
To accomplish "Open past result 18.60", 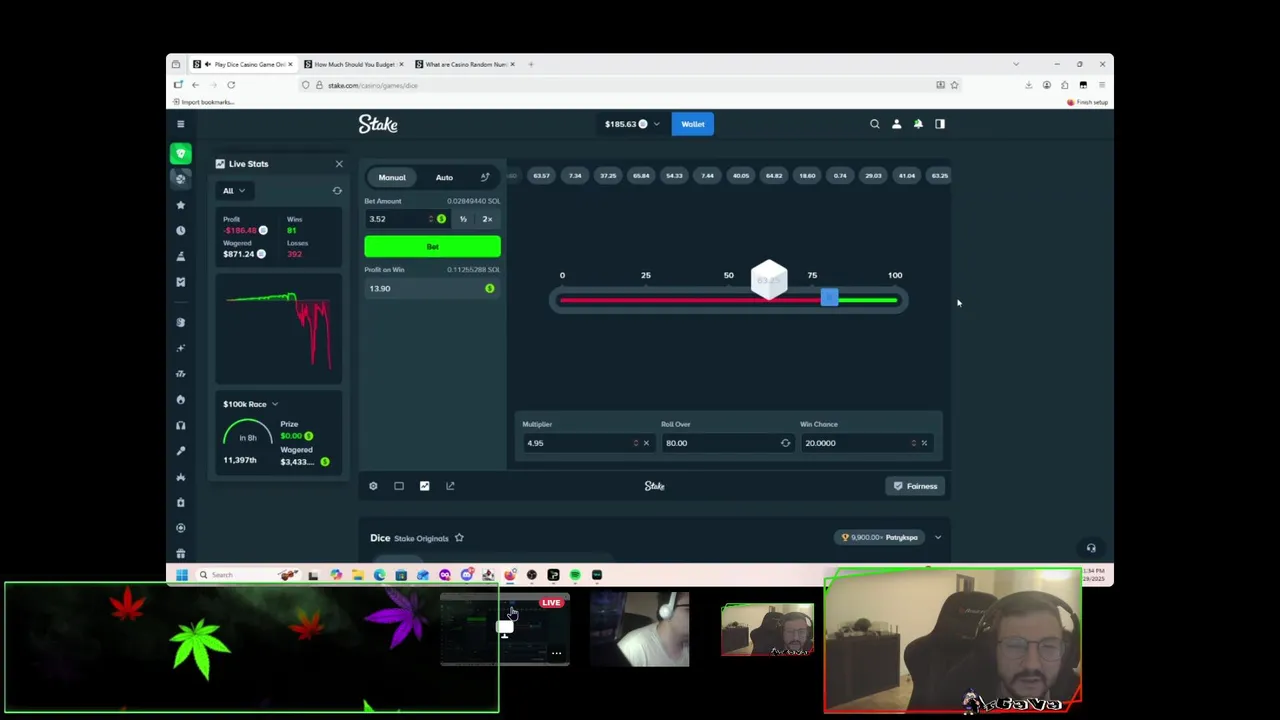I will 807,176.
